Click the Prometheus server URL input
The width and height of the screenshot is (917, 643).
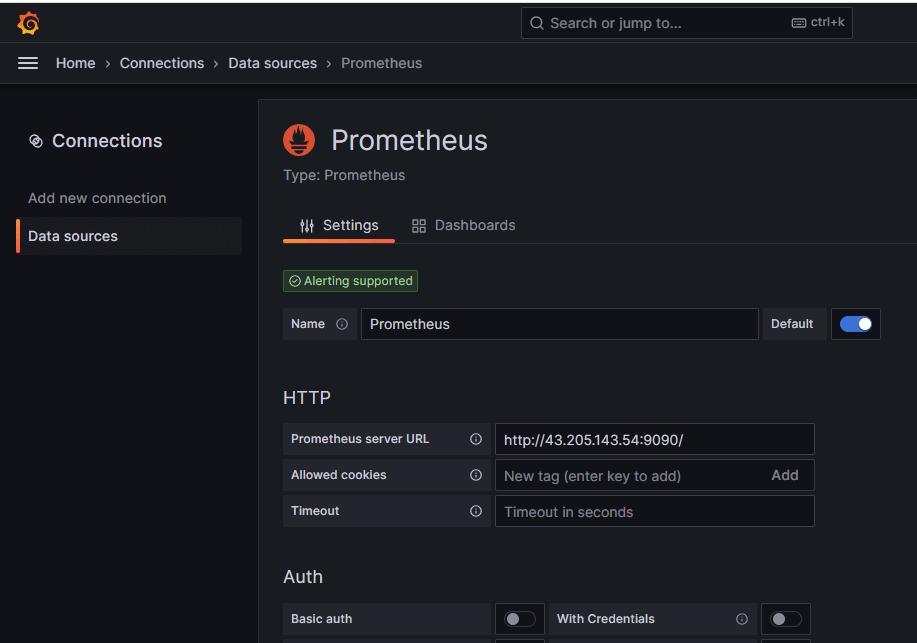654,439
